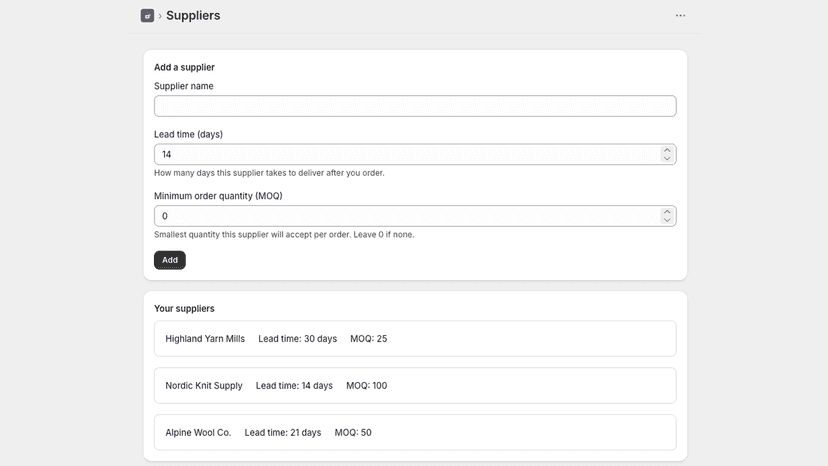The width and height of the screenshot is (828, 466).
Task: Click the 'Smallest quantity' help text
Action: 284,235
